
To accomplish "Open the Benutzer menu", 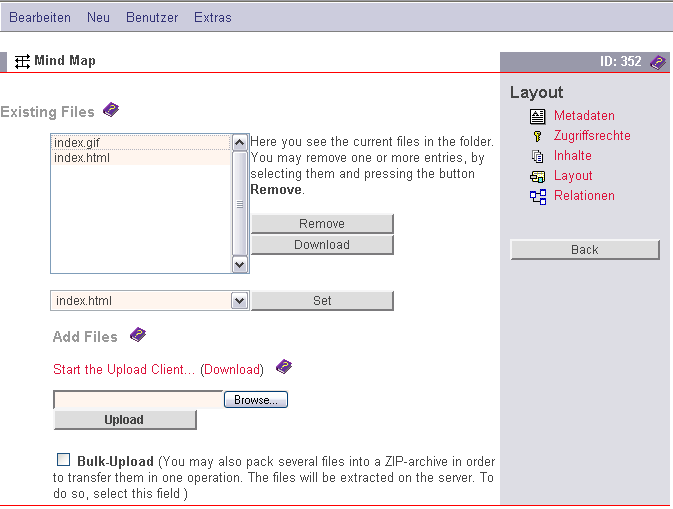I will [152, 18].
